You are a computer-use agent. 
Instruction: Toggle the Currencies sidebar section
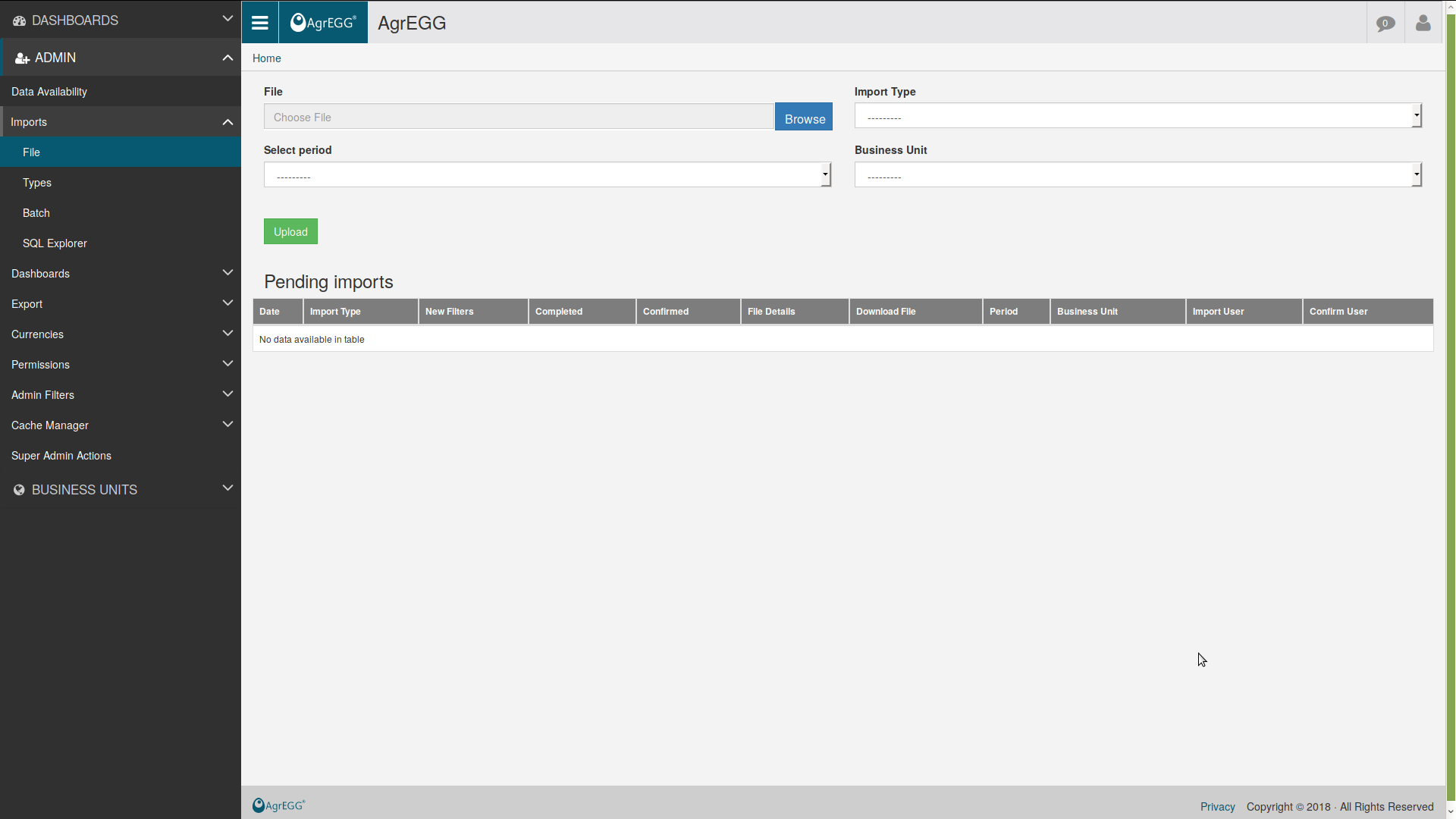coord(120,334)
